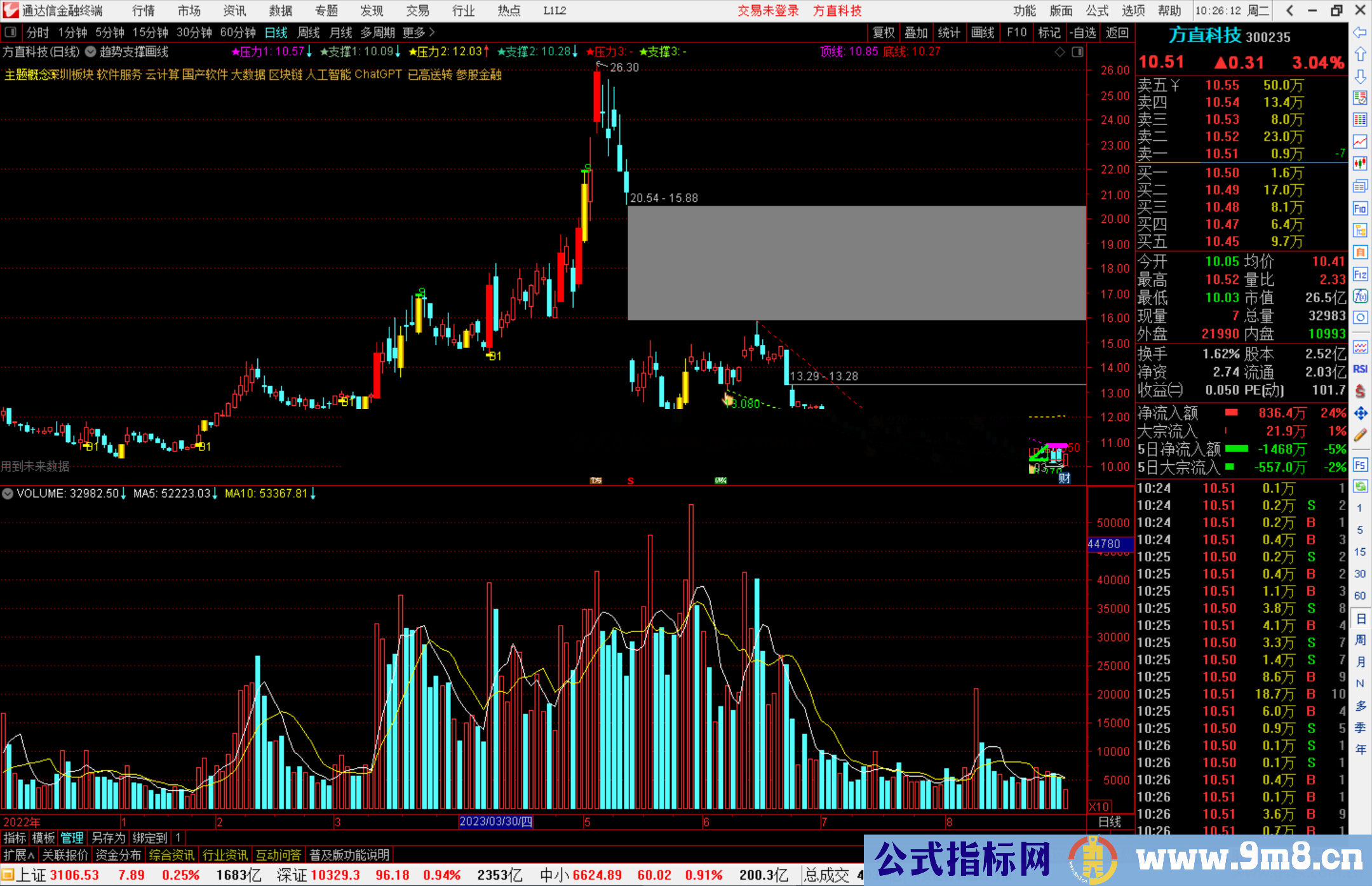Image resolution: width=1372 pixels, height=886 pixels.
Task: Click the green refresh icon in sidebar
Action: click(1360, 487)
